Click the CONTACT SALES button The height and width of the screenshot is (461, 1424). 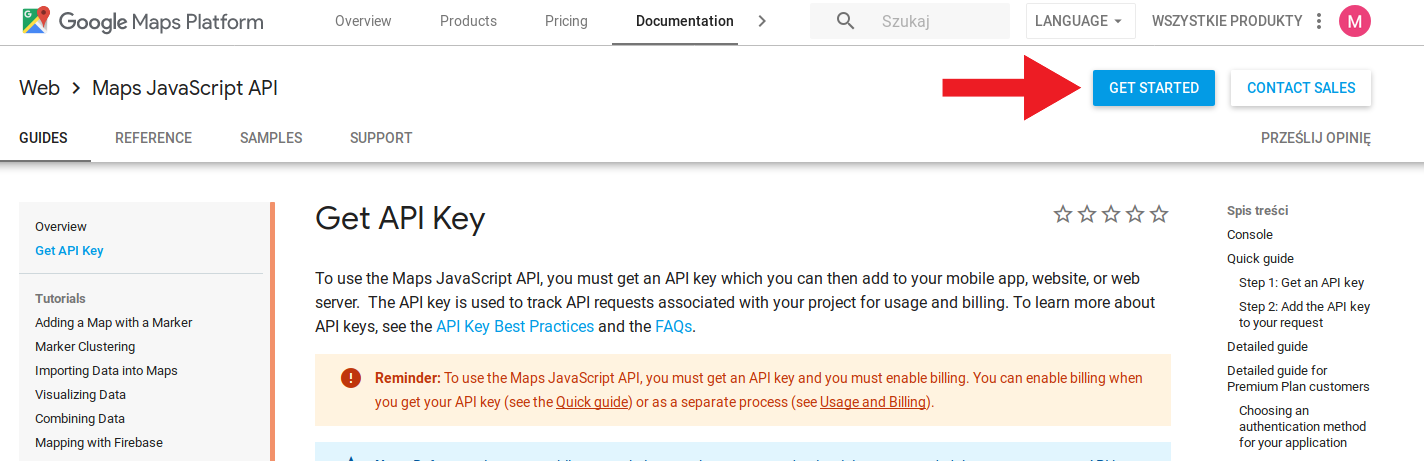coord(1301,88)
